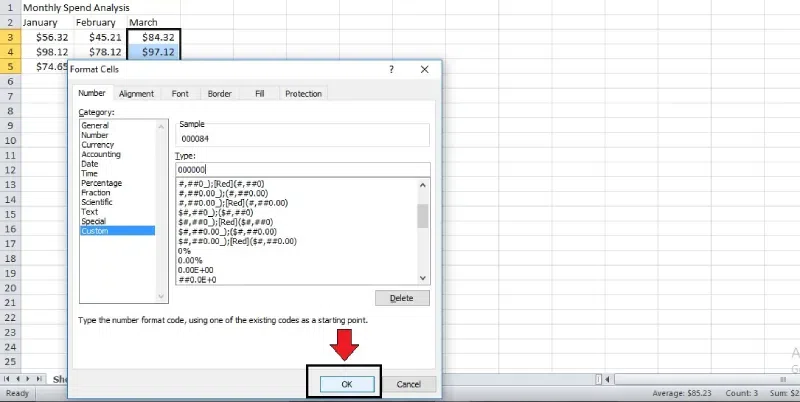
Task: Close the Format Cells dialog with X
Action: point(424,69)
